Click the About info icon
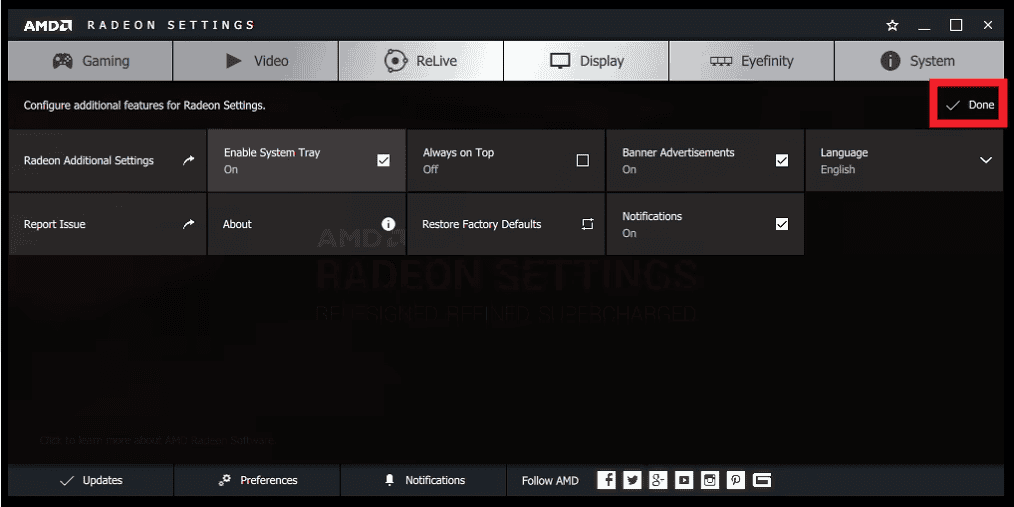The image size is (1014, 507). [388, 224]
